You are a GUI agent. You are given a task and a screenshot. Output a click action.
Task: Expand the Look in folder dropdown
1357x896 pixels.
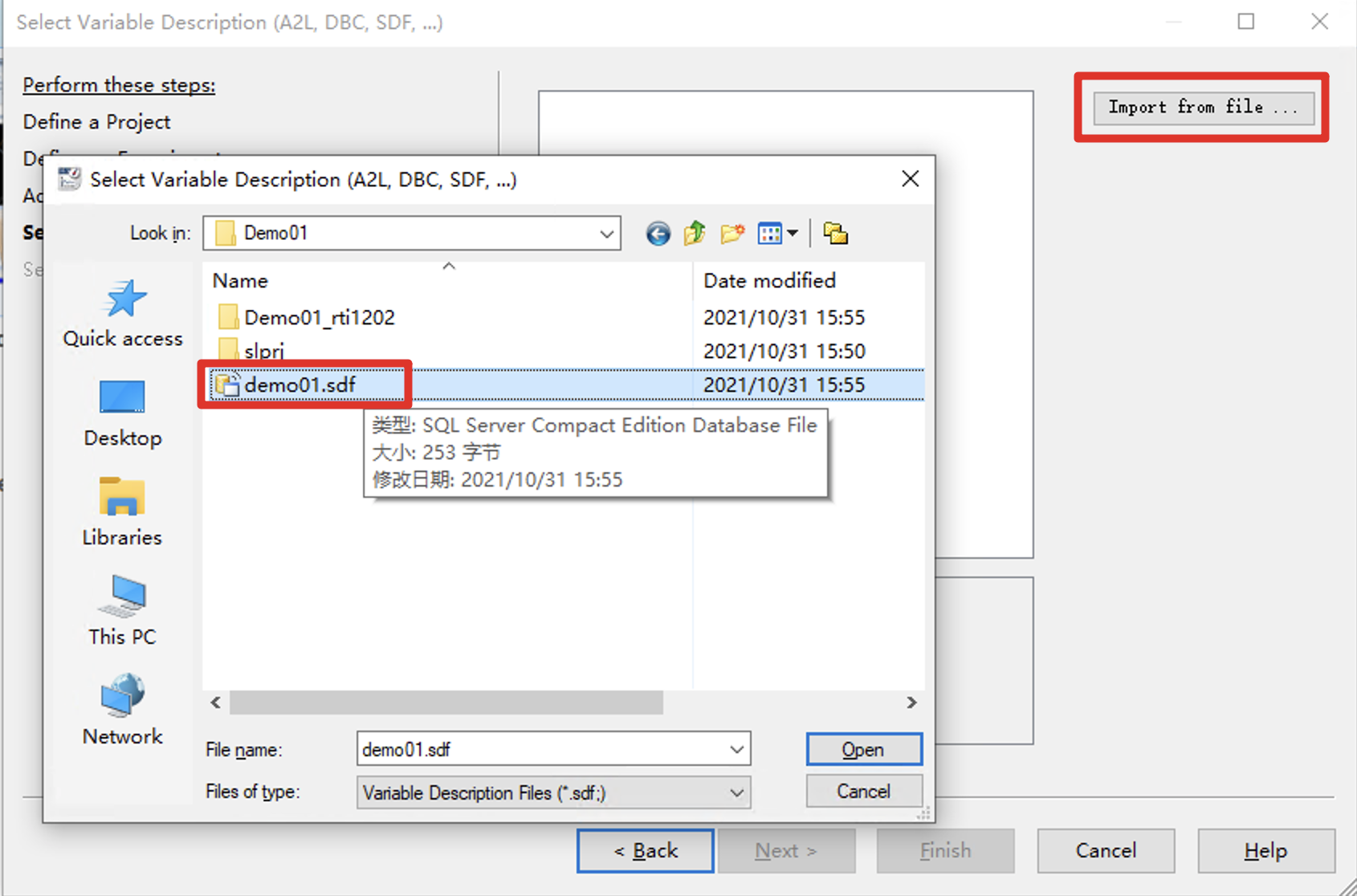pyautogui.click(x=606, y=234)
